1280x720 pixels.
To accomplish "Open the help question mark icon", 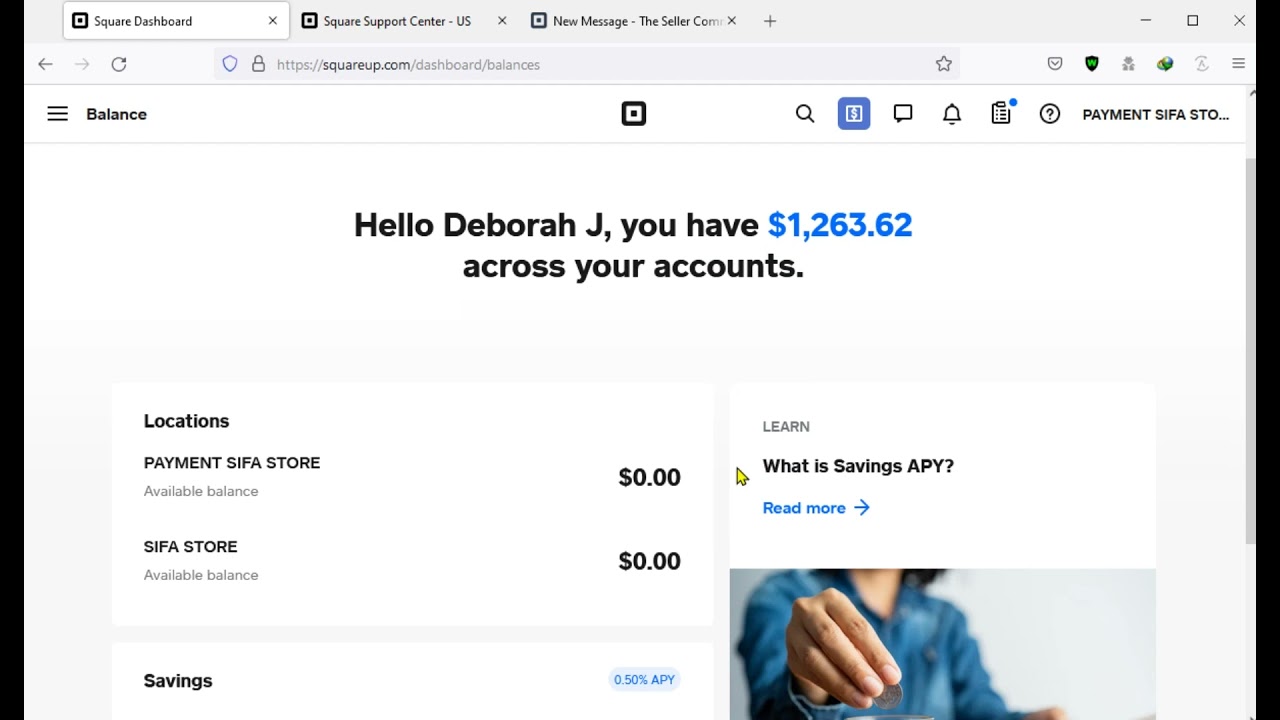I will [1050, 114].
